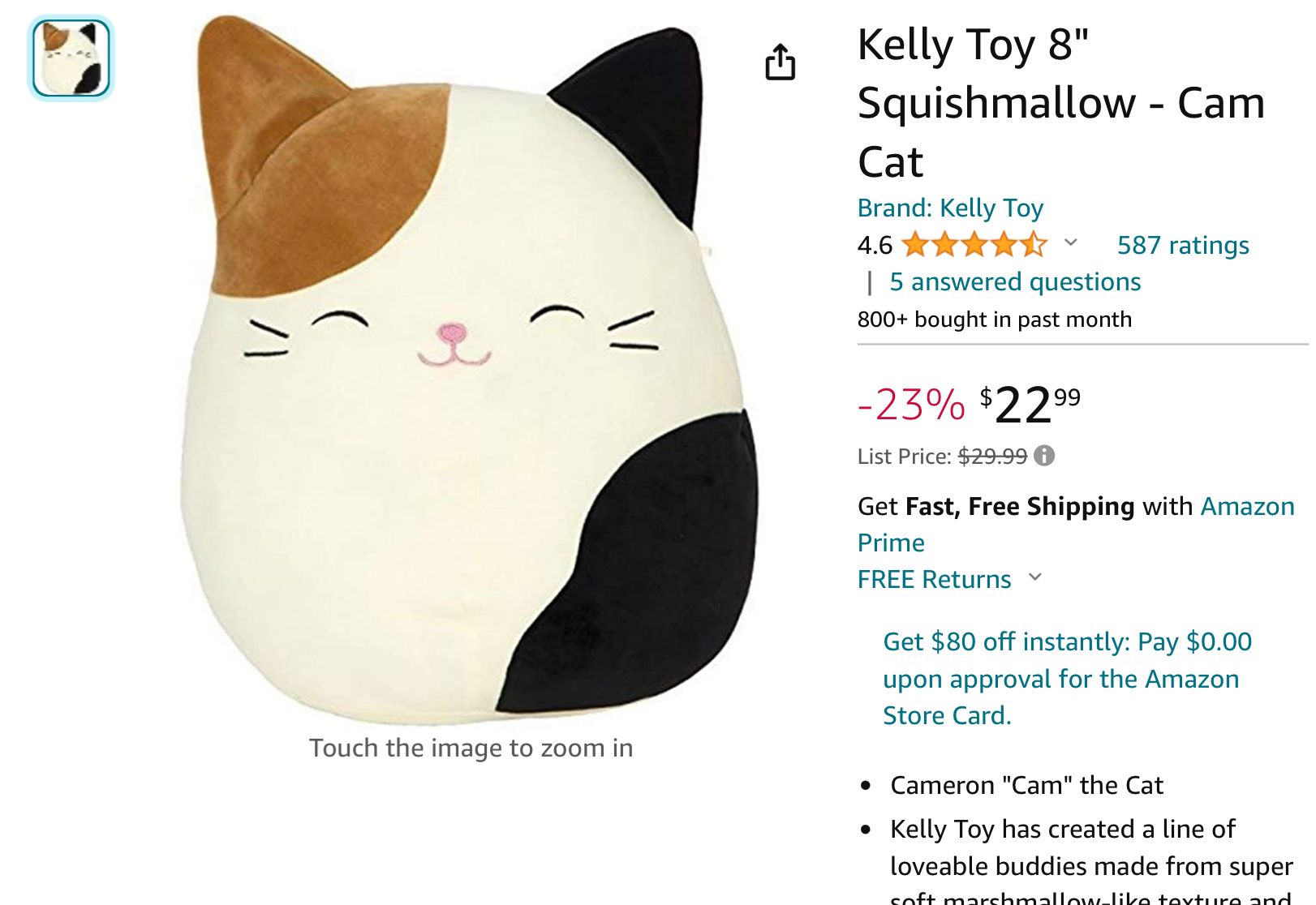Click the share icon
Image resolution: width=1316 pixels, height=905 pixels.
781,62
